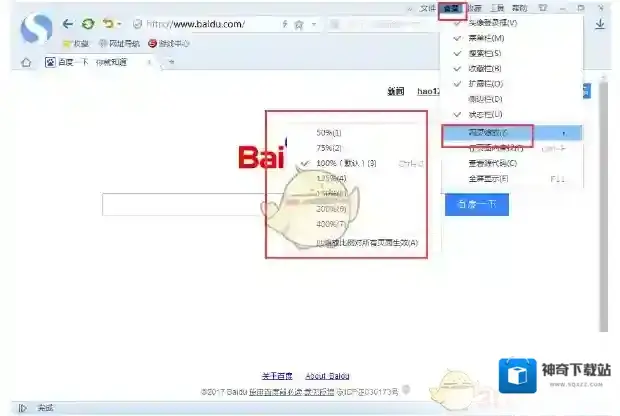
Task: Choose 全屏显示 from view menu
Action: pyautogui.click(x=489, y=178)
